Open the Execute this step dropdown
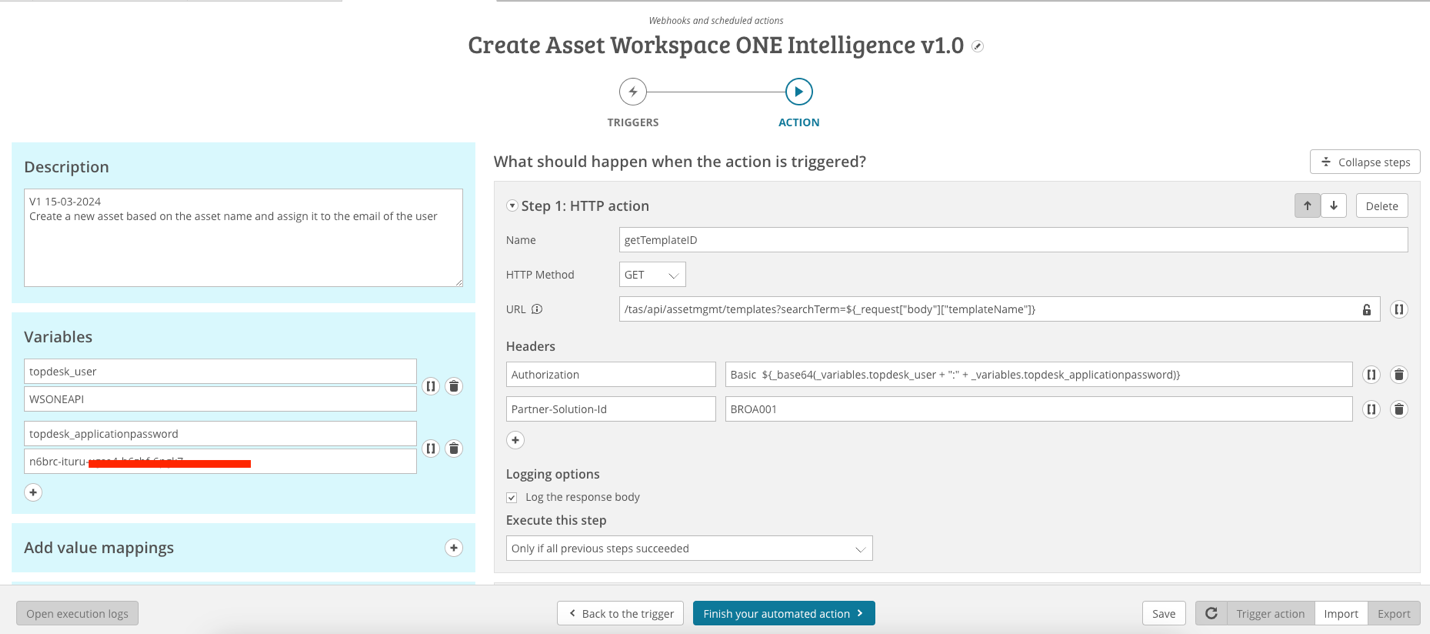This screenshot has height=634, width=1430. click(x=689, y=548)
